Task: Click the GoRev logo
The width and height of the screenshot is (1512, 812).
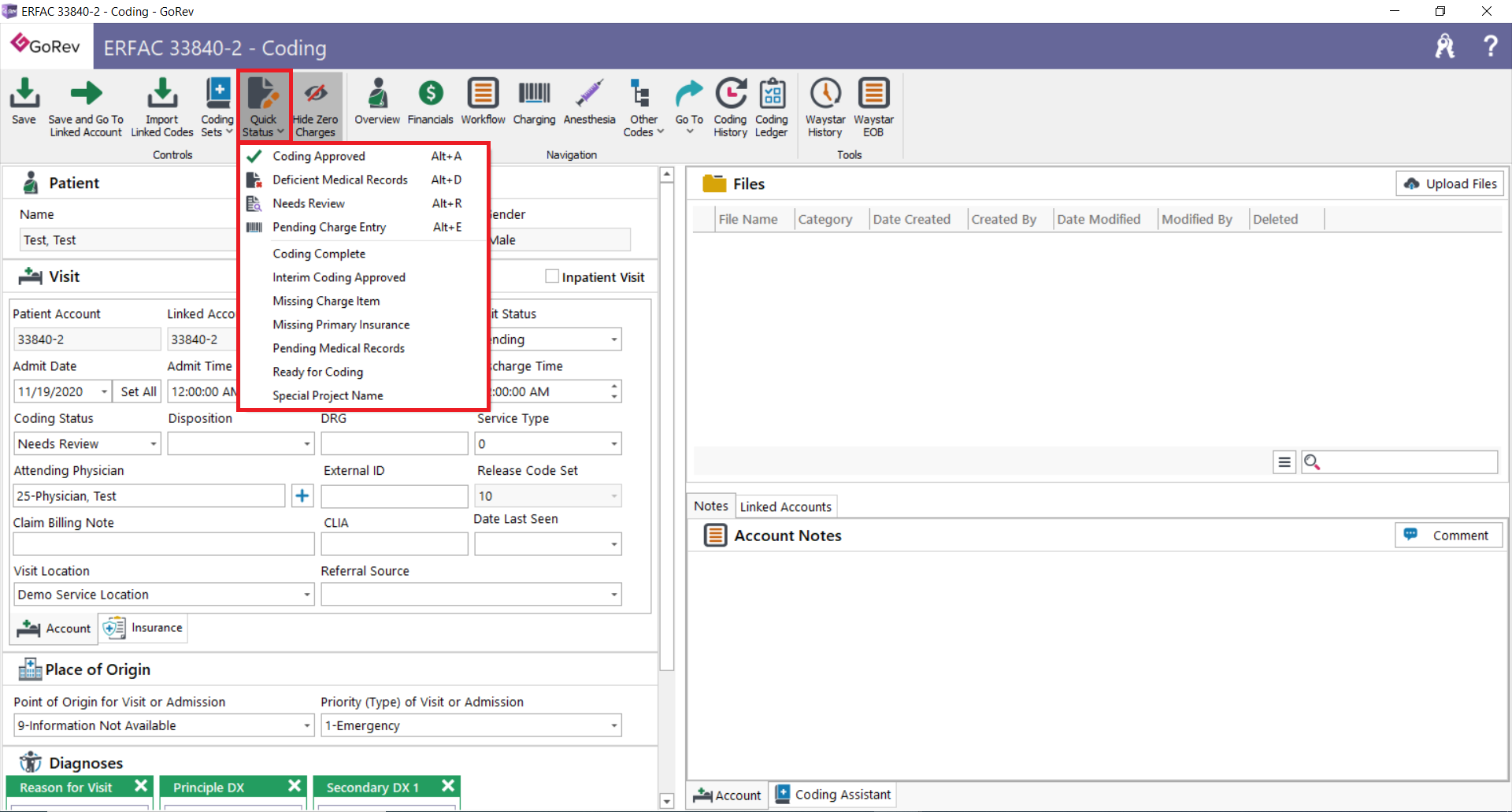Action: point(46,45)
